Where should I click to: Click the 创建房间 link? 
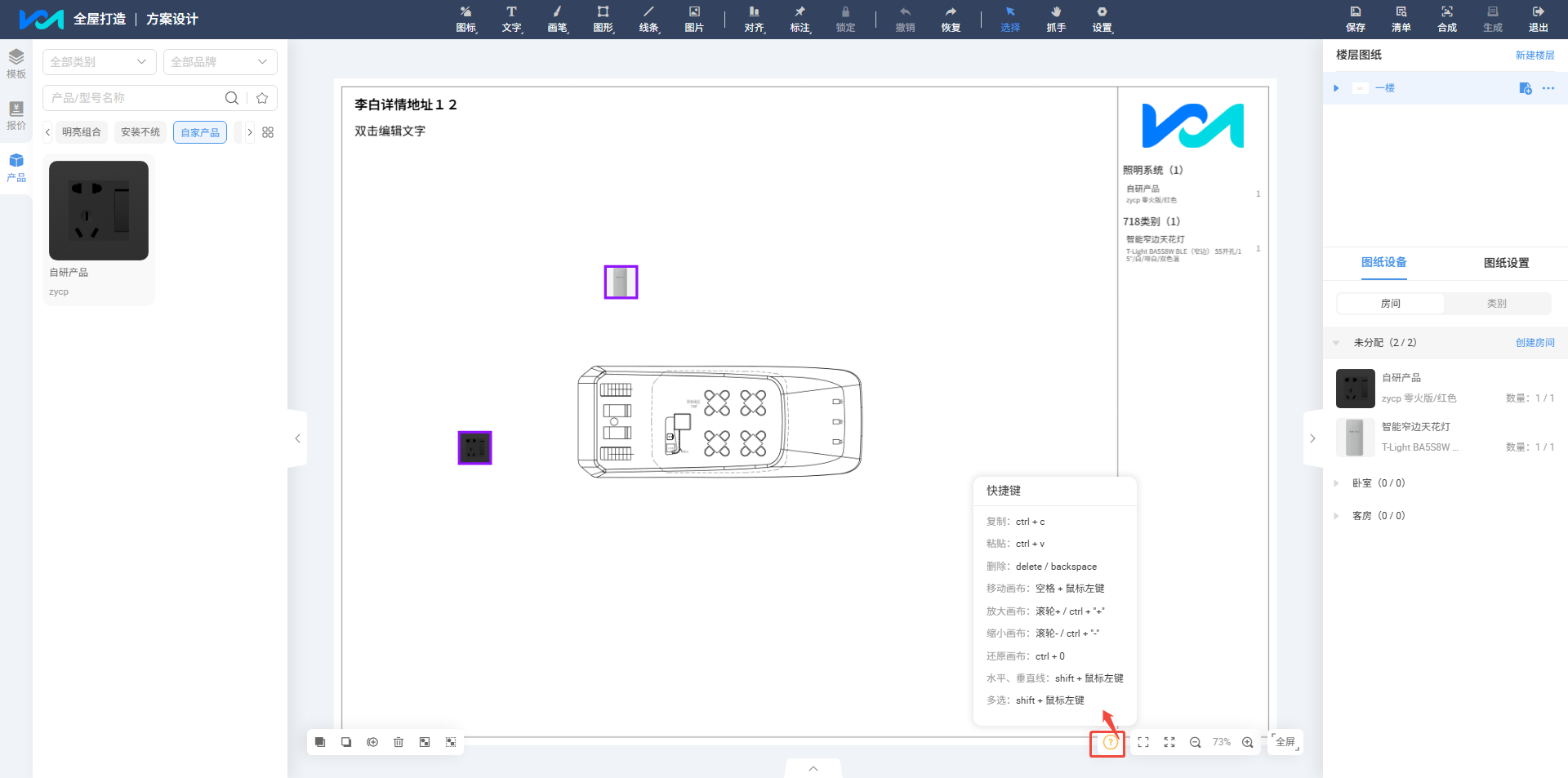tap(1535, 343)
